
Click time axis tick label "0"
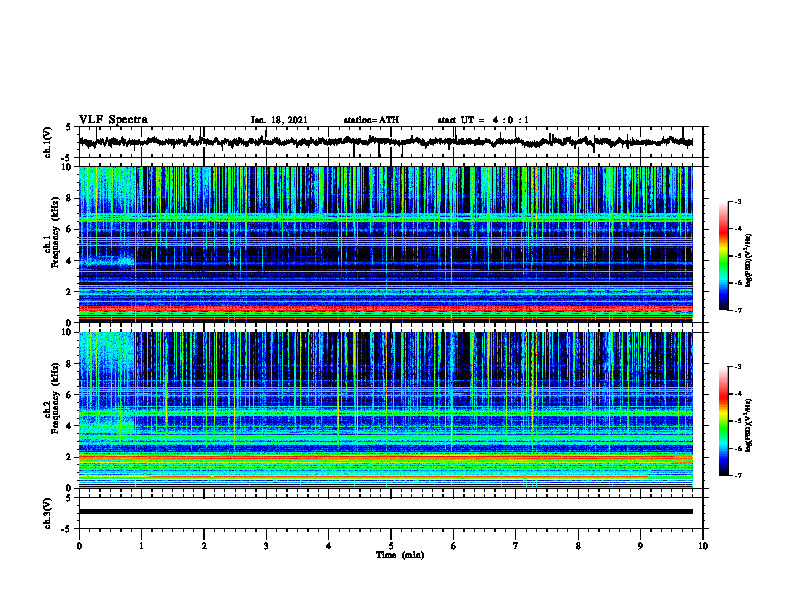(x=79, y=546)
